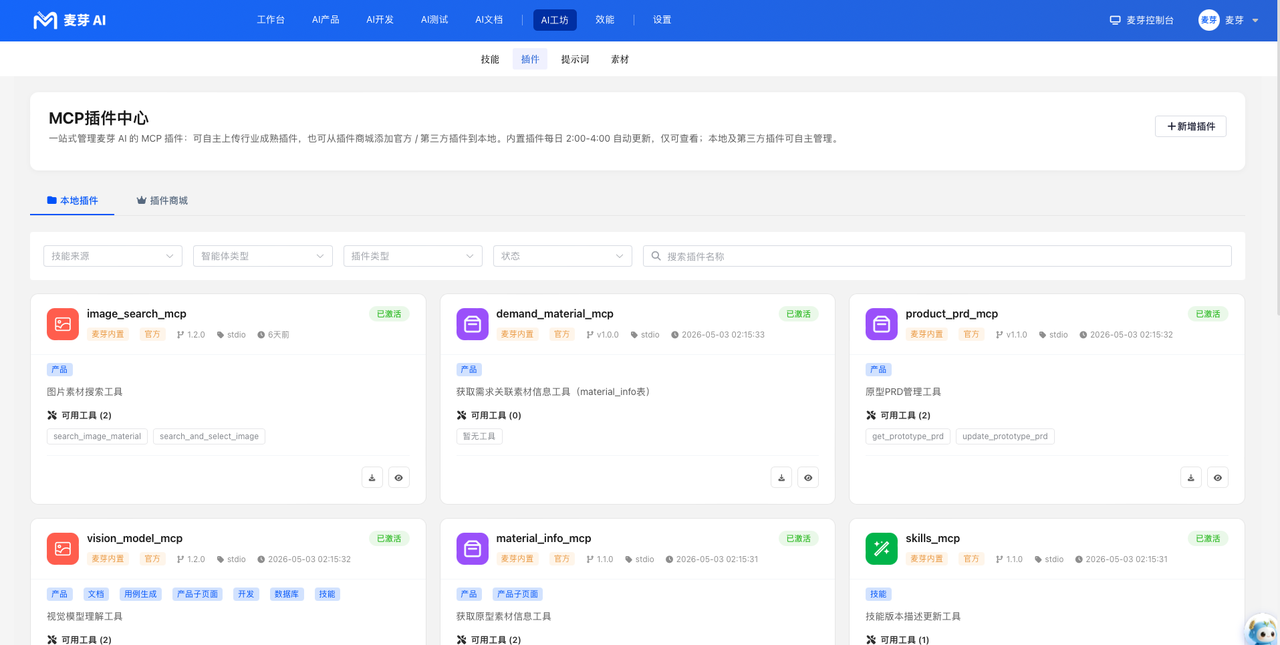Select the AI工坊 menu item
The width and height of the screenshot is (1280, 645).
(555, 20)
